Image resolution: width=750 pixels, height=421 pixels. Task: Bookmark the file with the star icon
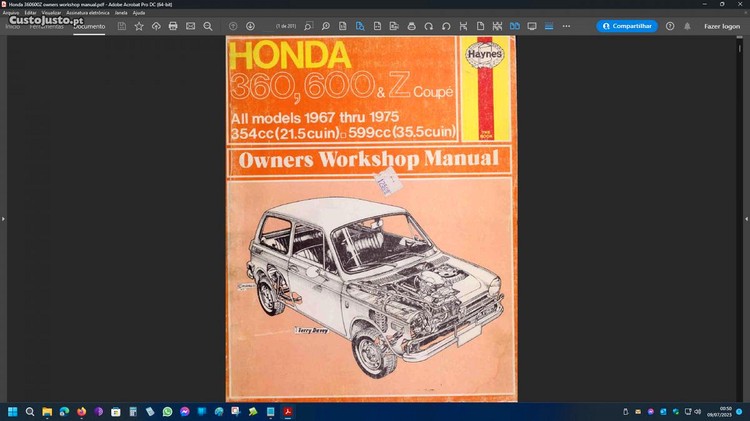click(139, 26)
